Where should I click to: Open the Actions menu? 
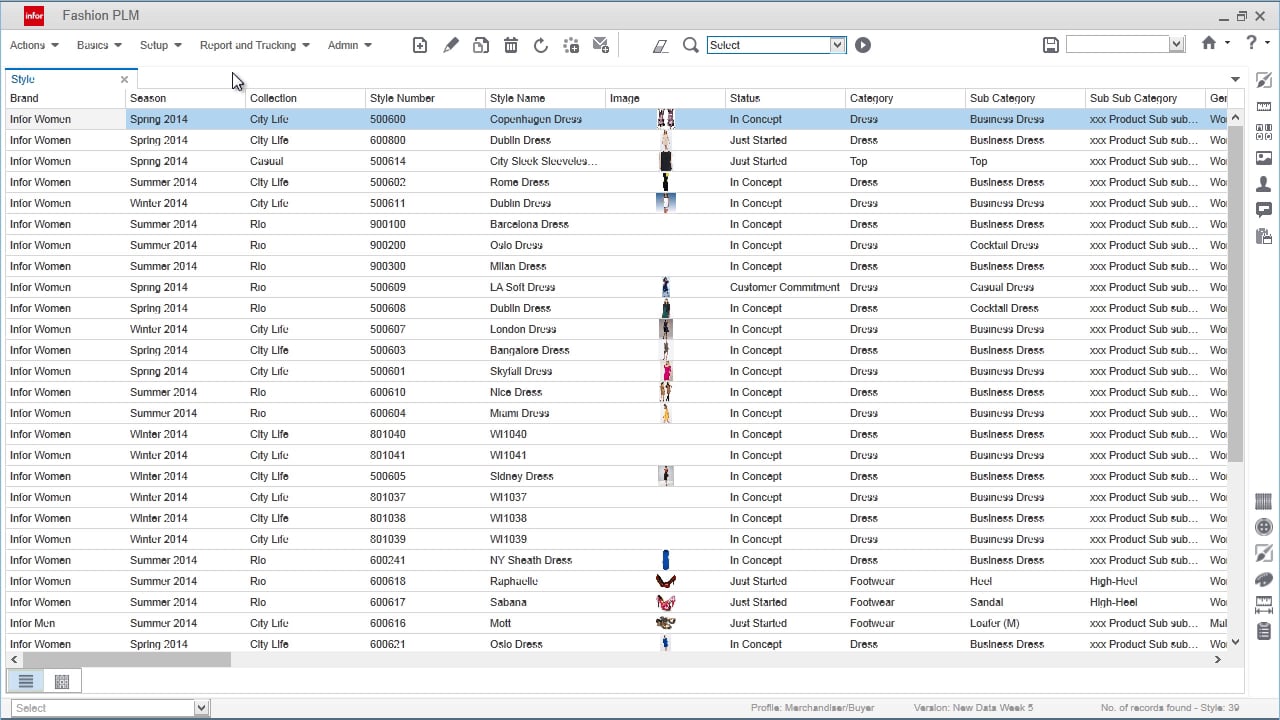coord(34,45)
